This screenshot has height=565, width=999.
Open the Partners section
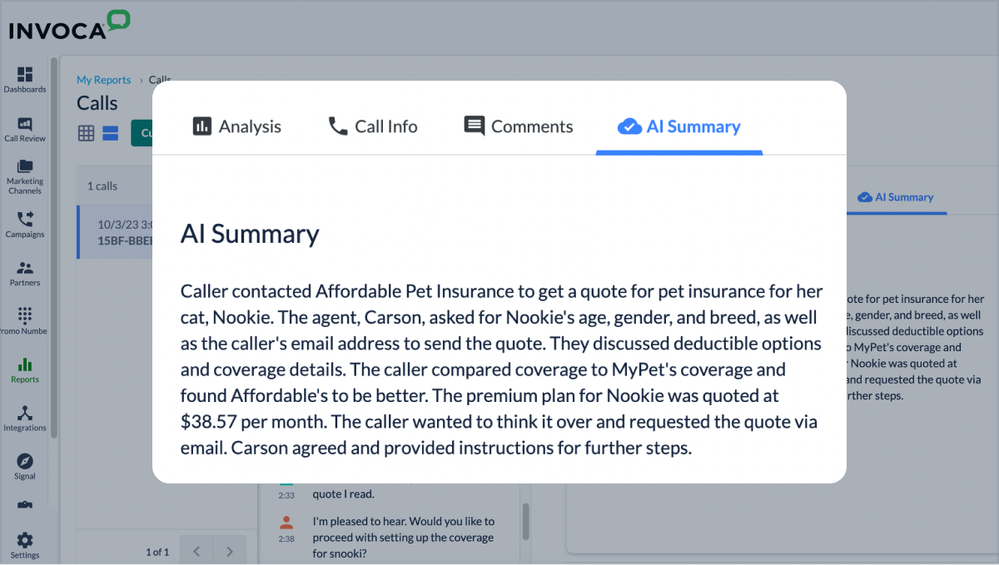point(25,273)
